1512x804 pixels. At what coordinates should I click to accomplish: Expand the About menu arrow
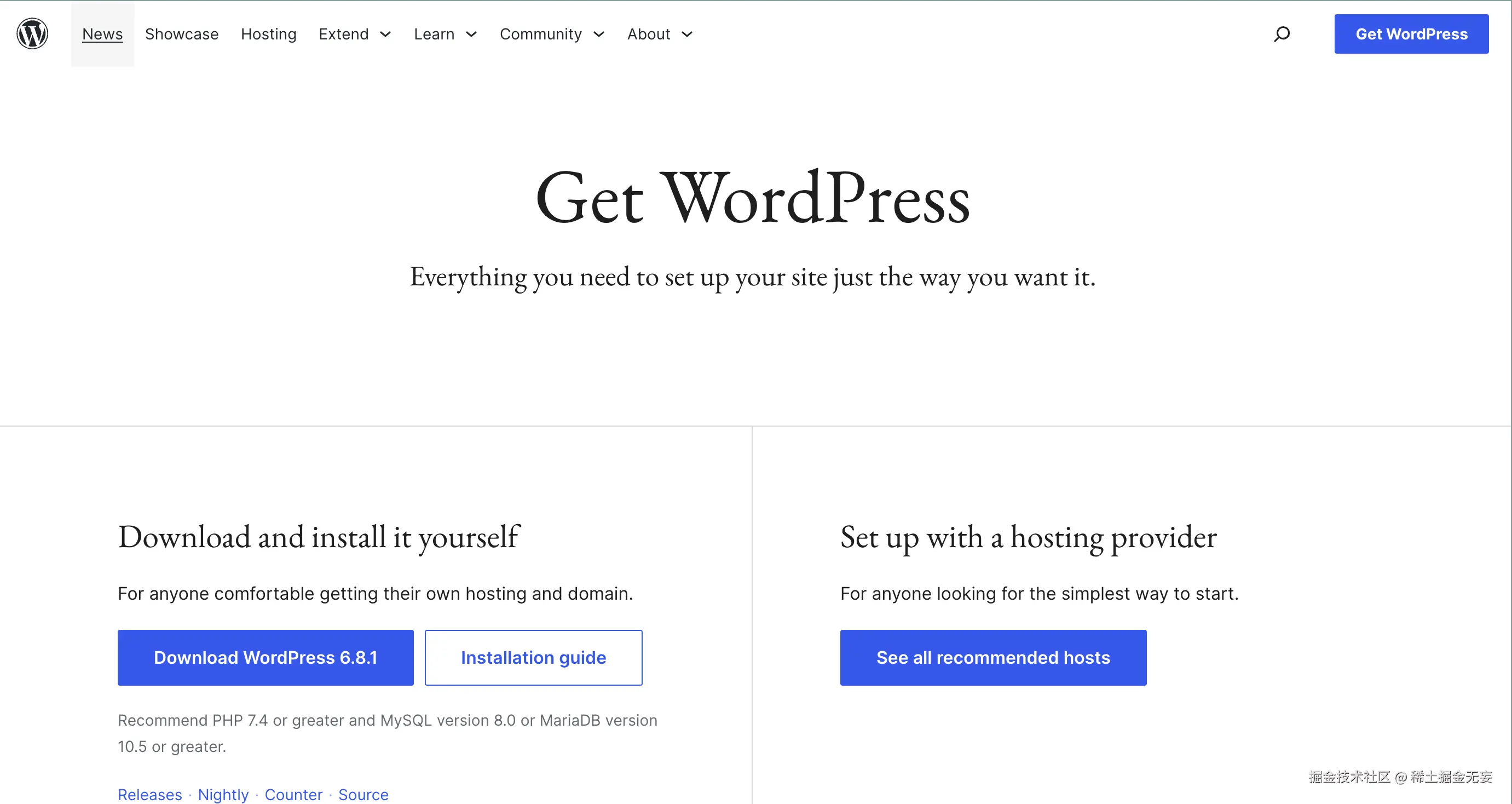pos(686,34)
